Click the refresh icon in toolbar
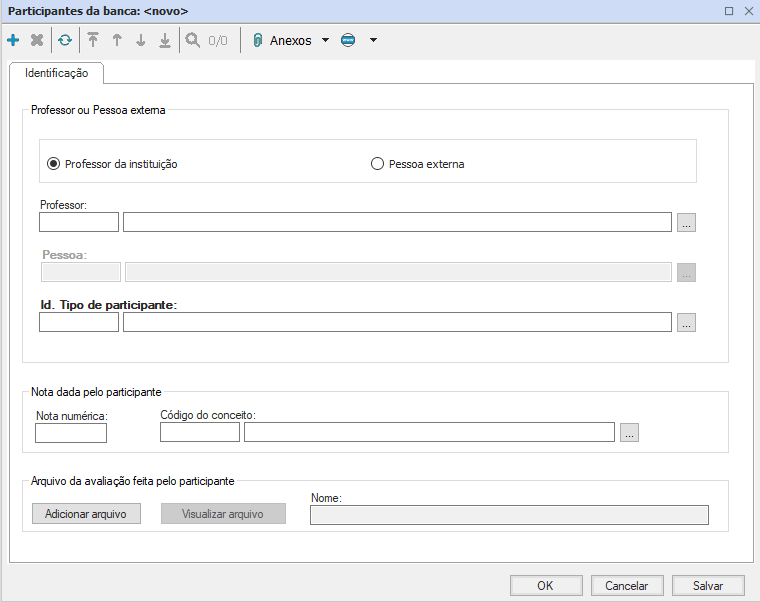Image resolution: width=760 pixels, height=602 pixels. [65, 41]
